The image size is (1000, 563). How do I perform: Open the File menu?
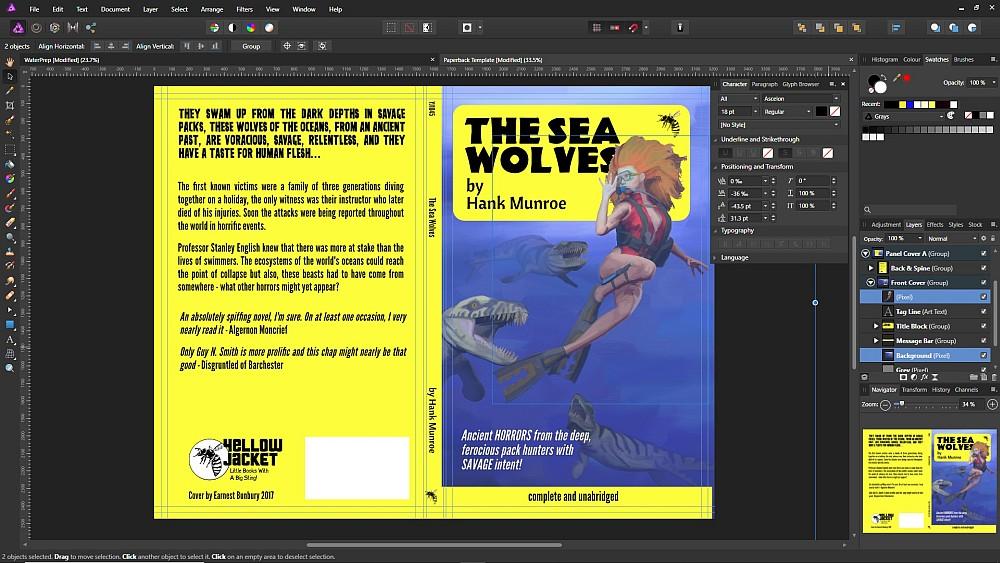pyautogui.click(x=34, y=10)
